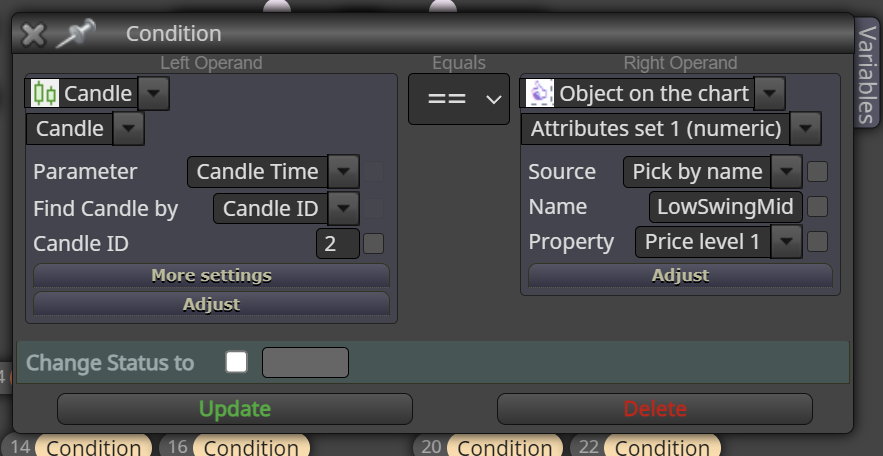Toggle the checkbox beside Source Pick by name
This screenshot has height=456, width=883.
(x=818, y=172)
